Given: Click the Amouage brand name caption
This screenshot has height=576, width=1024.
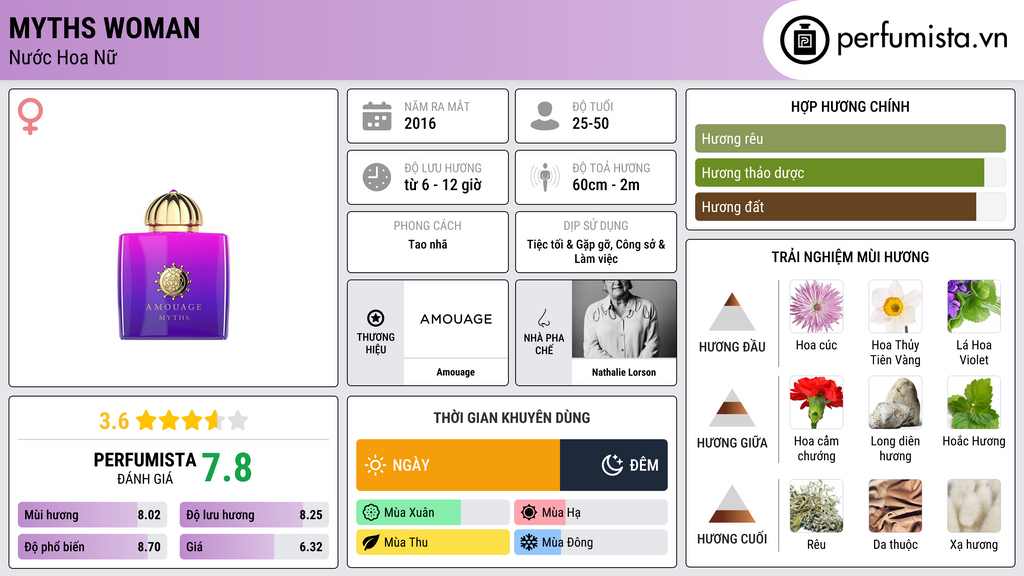Looking at the screenshot, I should click(456, 372).
